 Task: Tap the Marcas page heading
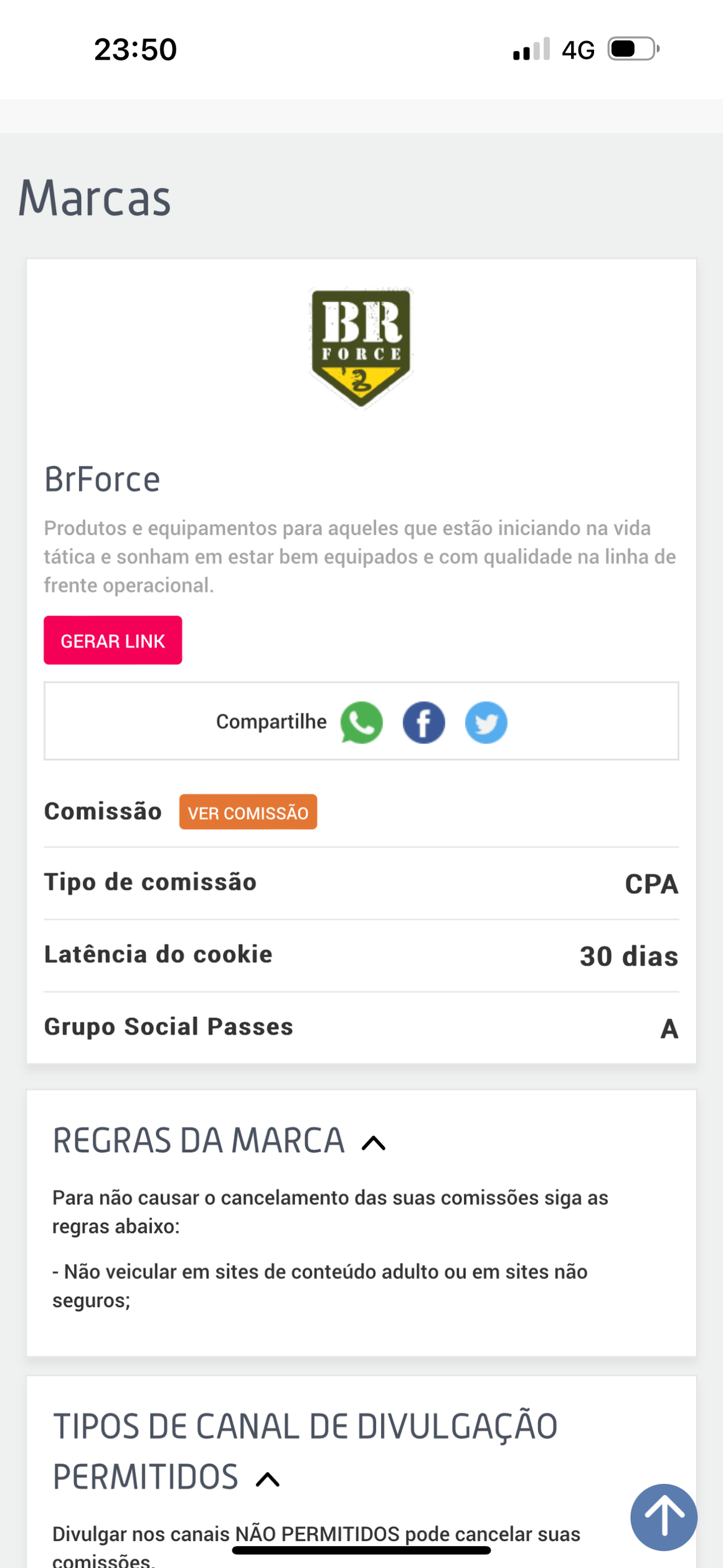point(95,197)
